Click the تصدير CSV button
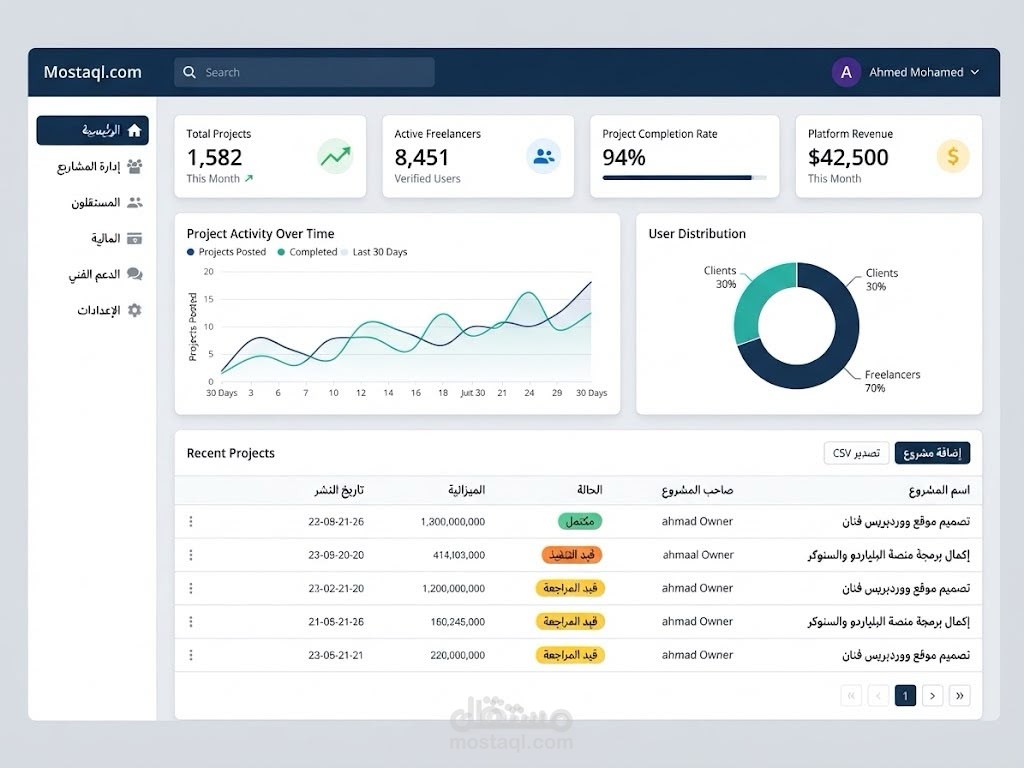 tap(856, 453)
